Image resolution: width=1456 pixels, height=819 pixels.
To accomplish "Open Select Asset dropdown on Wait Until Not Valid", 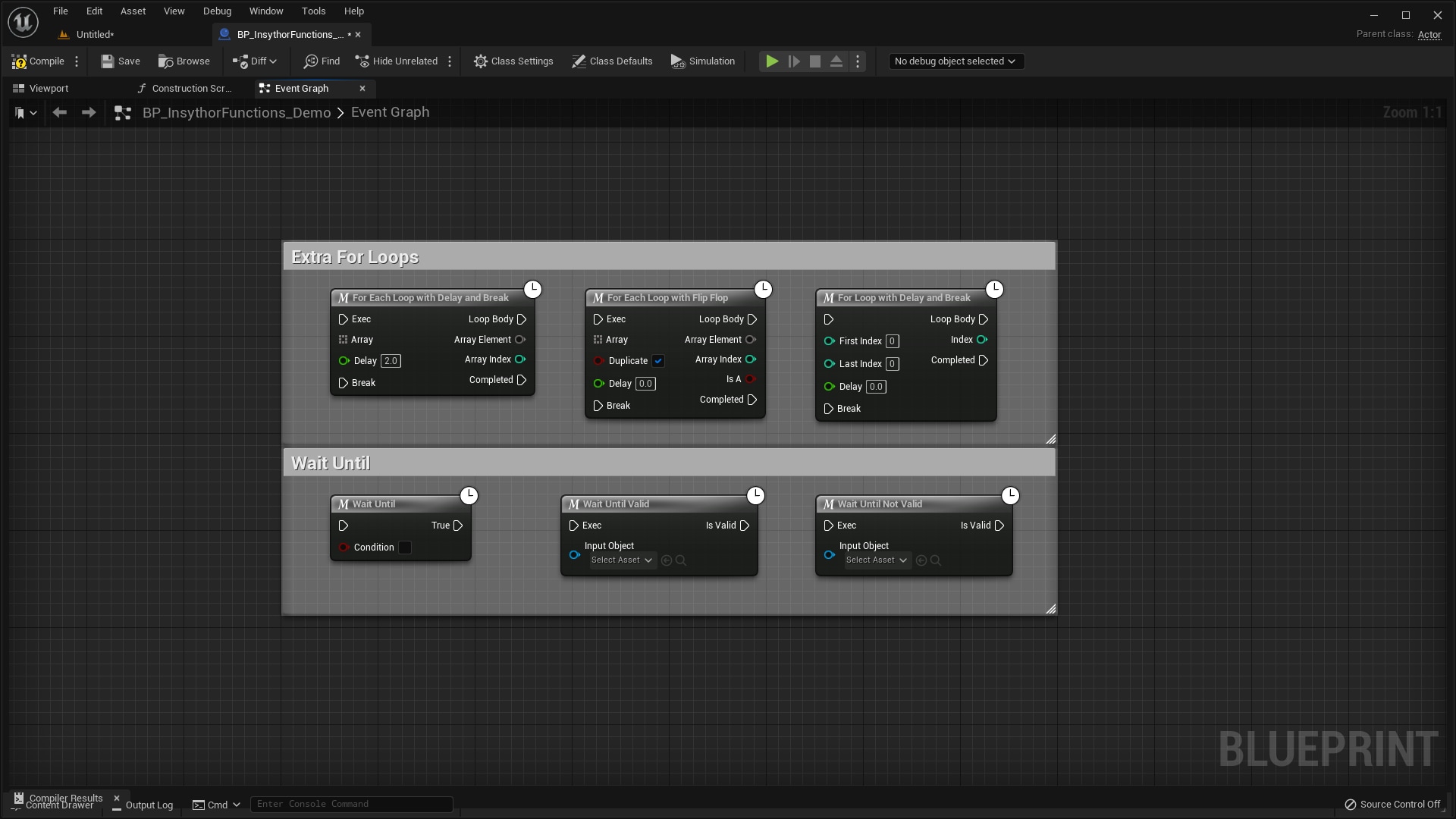I will click(x=877, y=560).
